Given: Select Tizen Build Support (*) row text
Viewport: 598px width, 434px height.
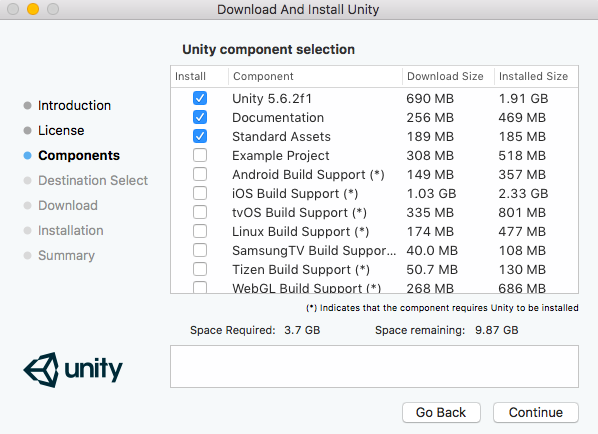Looking at the screenshot, I should coord(301,270).
